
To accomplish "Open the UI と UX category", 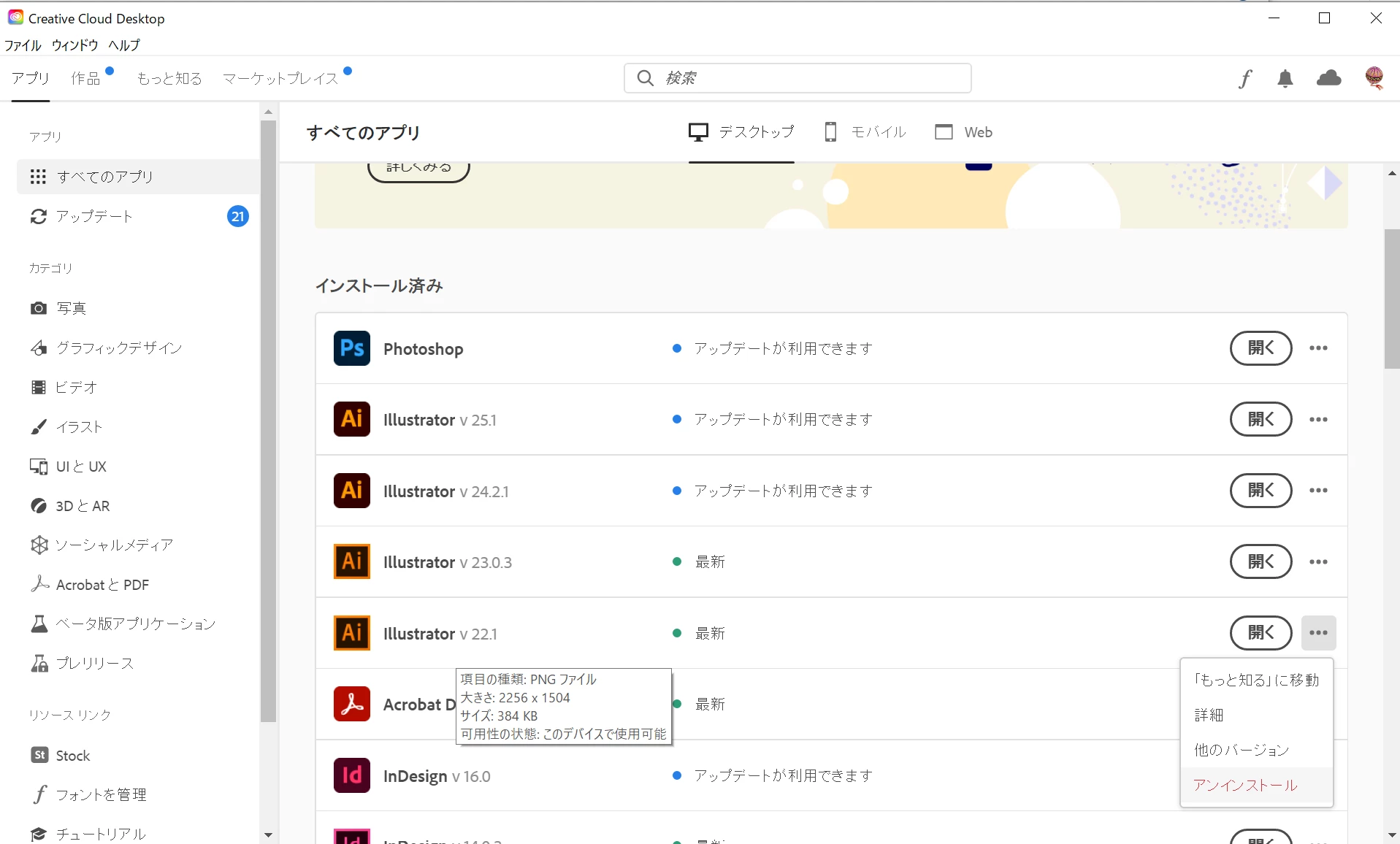I will [69, 466].
